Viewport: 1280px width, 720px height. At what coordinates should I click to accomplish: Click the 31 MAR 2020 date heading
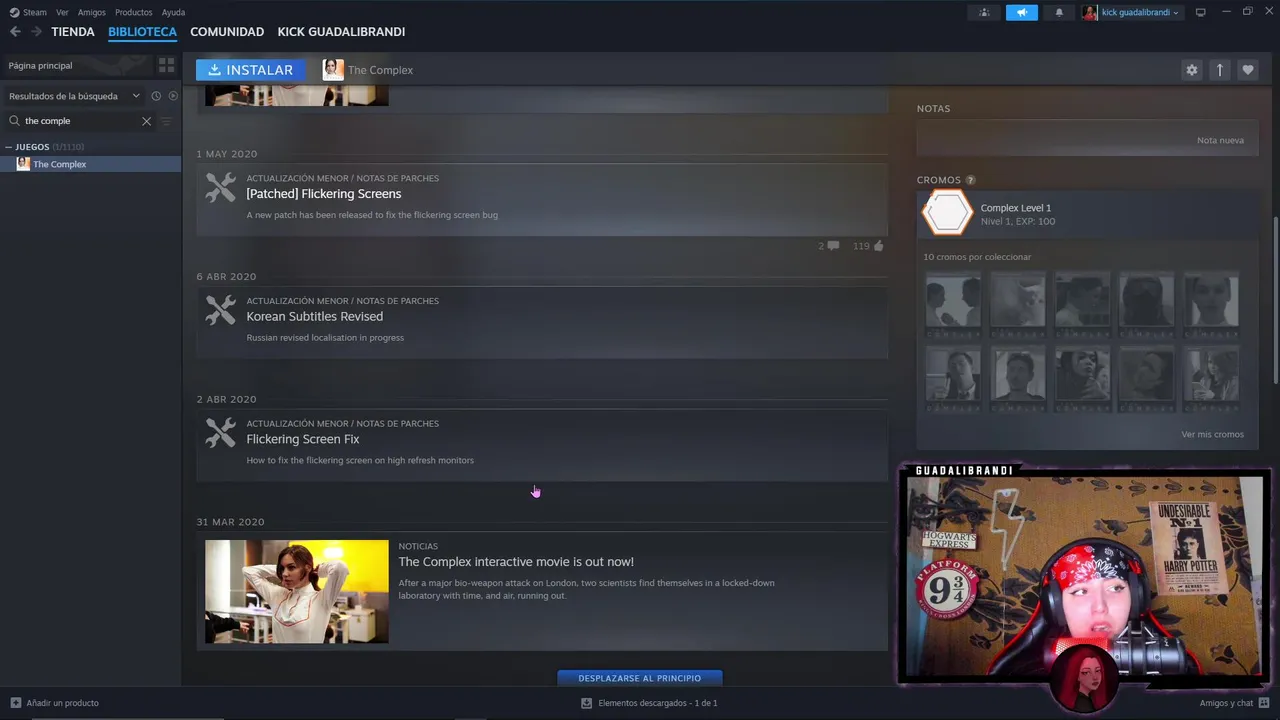(x=230, y=522)
